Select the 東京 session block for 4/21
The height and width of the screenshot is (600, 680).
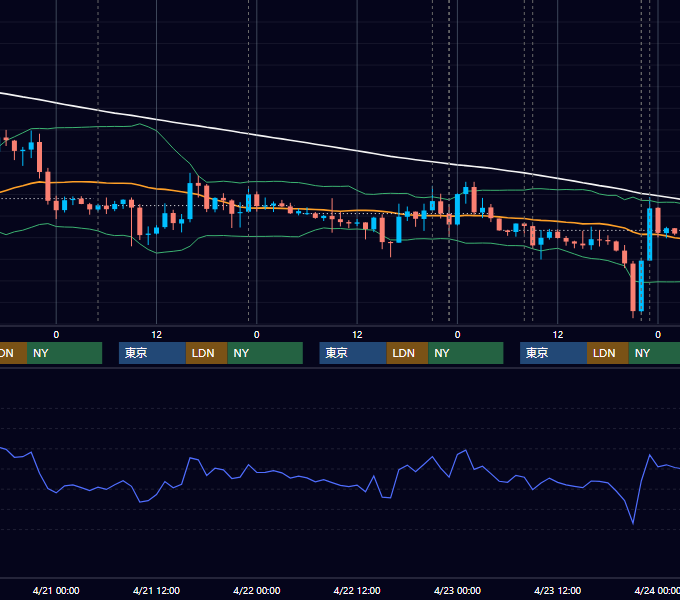(x=152, y=353)
